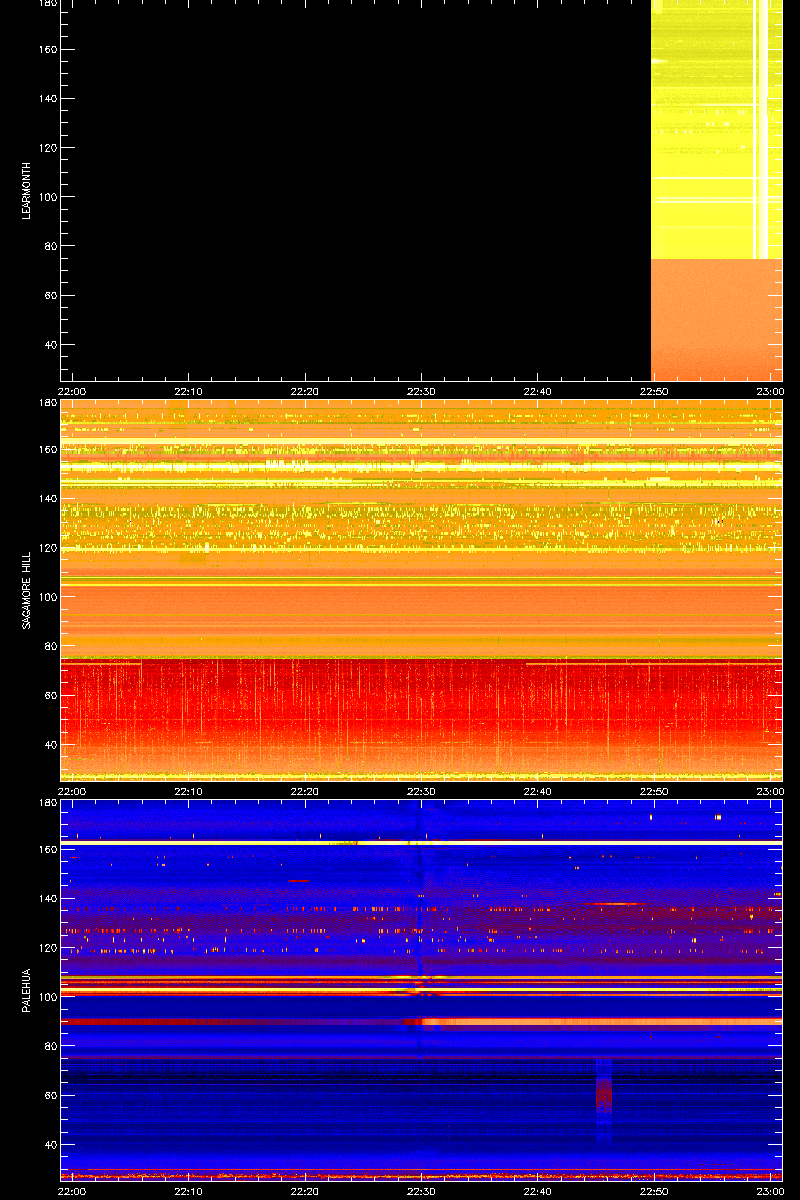Click the 100 frequency label on Palehua axis
The width and height of the screenshot is (800, 1200).
pos(47,997)
